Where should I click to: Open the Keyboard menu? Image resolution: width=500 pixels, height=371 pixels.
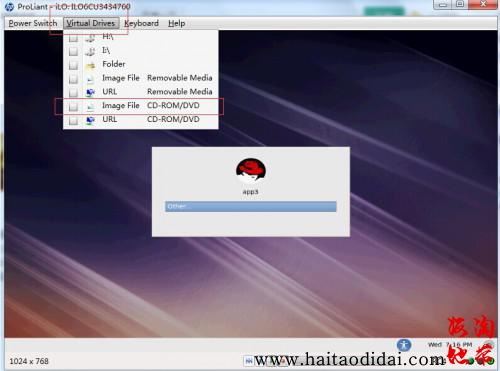click(141, 23)
